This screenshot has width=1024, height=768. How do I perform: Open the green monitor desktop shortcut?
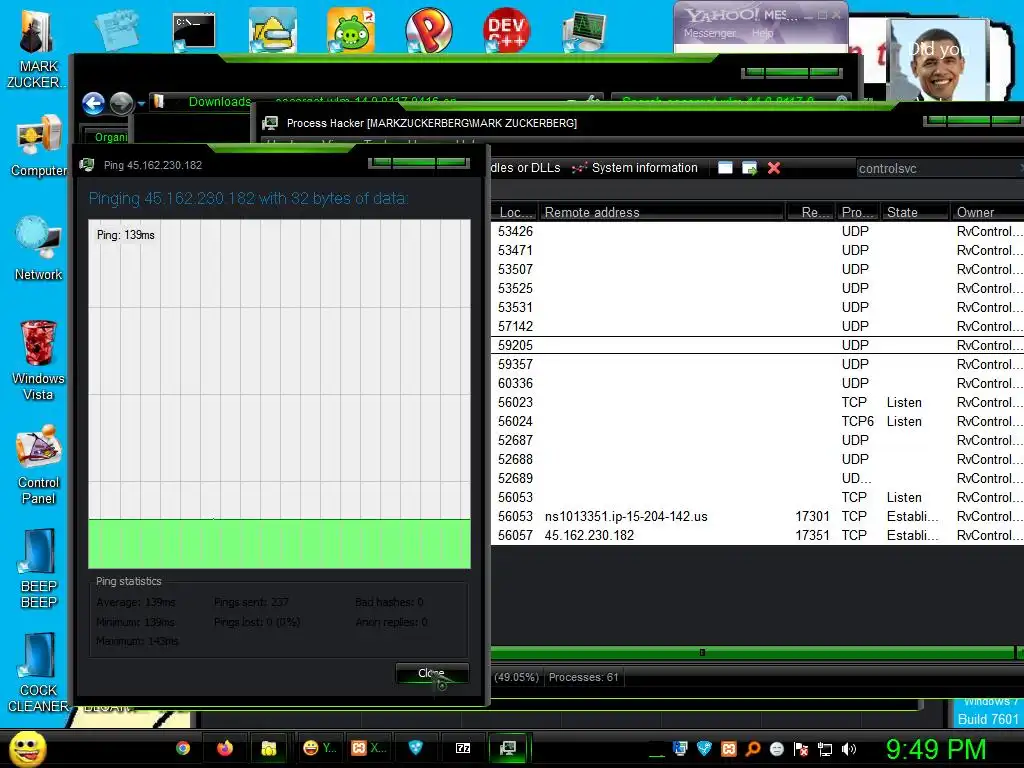click(584, 31)
